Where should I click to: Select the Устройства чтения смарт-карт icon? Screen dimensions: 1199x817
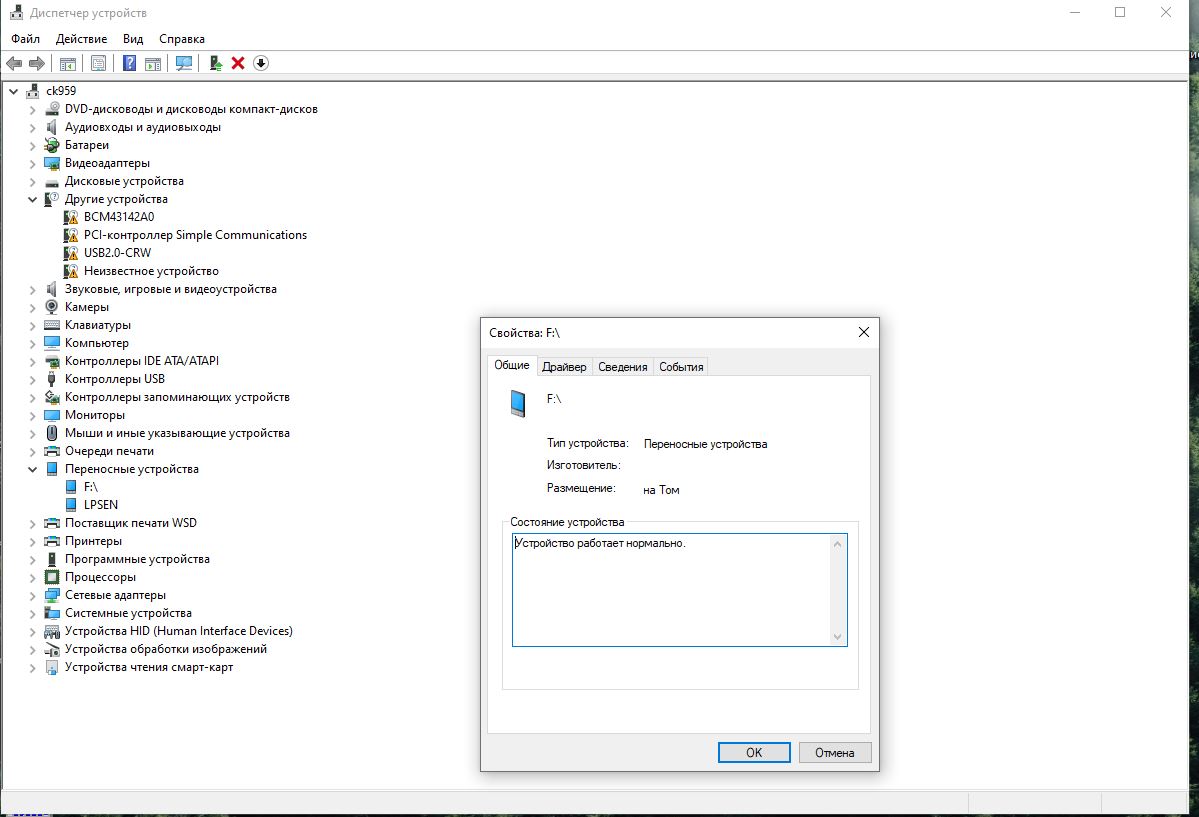pos(52,667)
